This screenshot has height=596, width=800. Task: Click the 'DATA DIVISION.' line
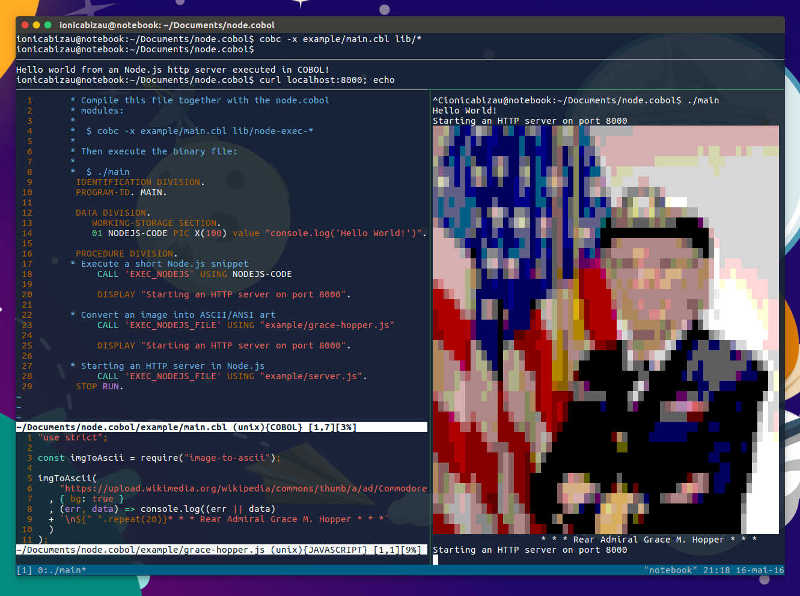click(113, 213)
